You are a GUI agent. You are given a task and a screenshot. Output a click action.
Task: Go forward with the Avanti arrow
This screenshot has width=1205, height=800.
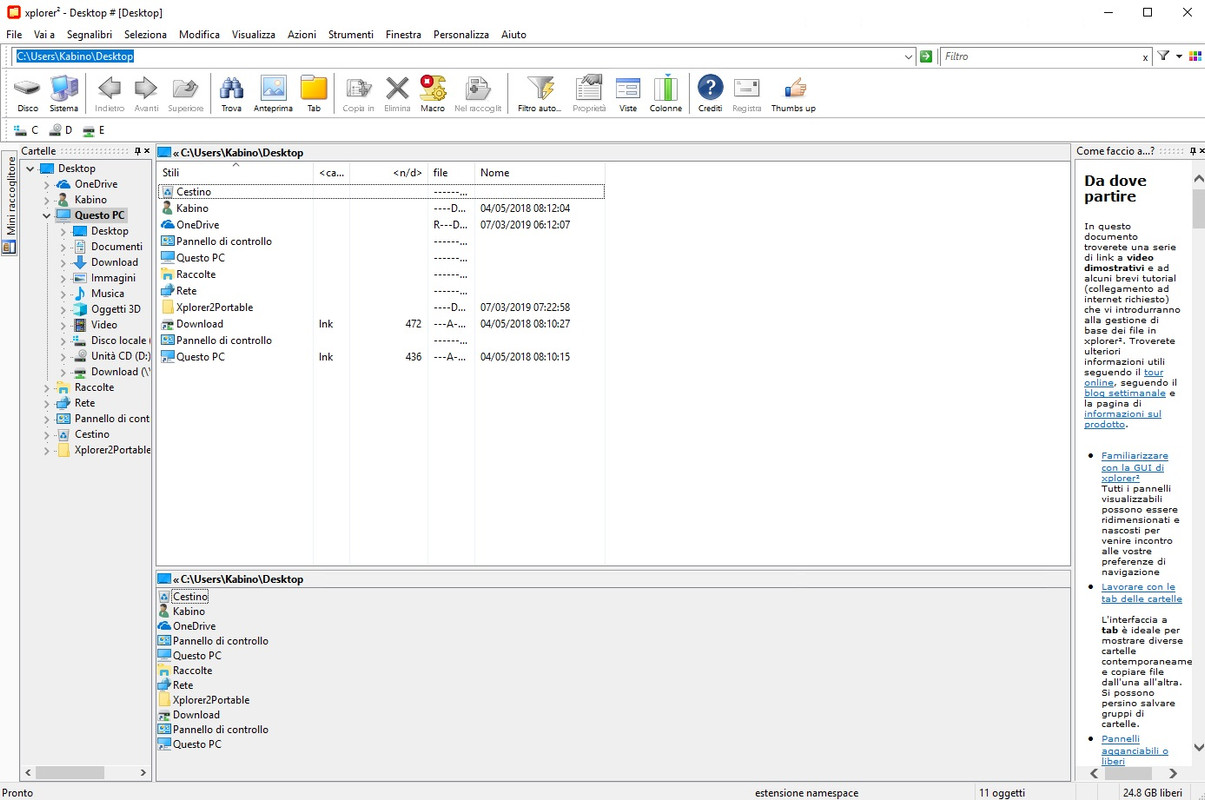point(146,94)
